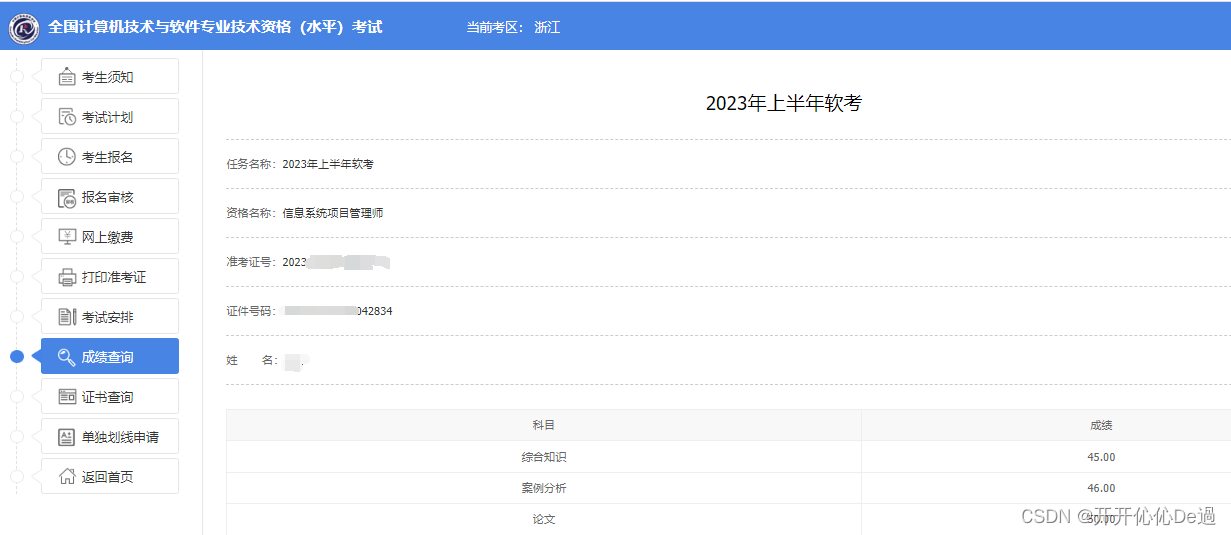Click the 成绩 column header

click(x=1101, y=425)
